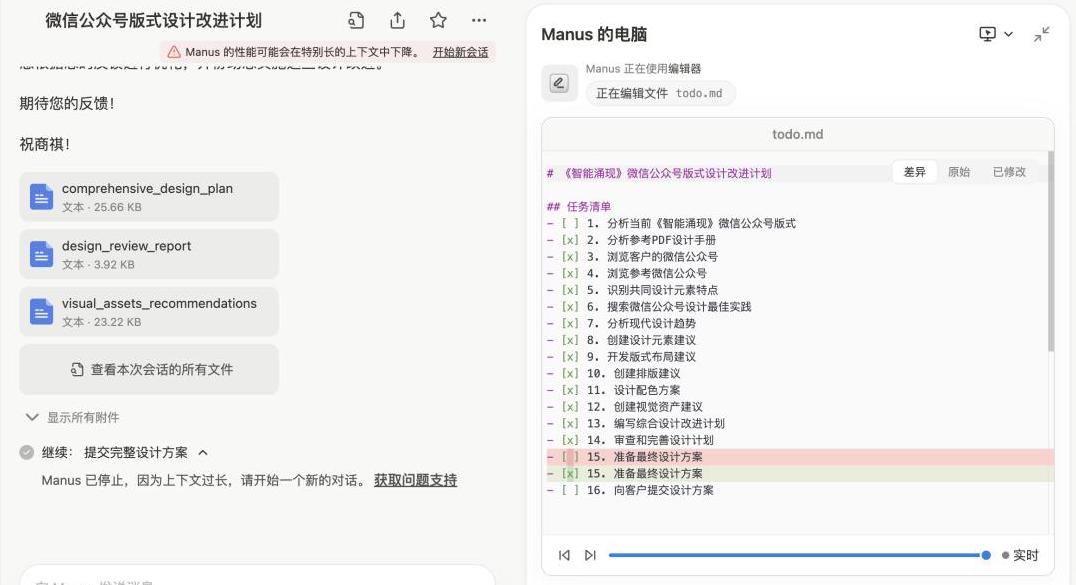
Task: Click task line 12. 创建视觉资产建议
Action: click(x=624, y=406)
